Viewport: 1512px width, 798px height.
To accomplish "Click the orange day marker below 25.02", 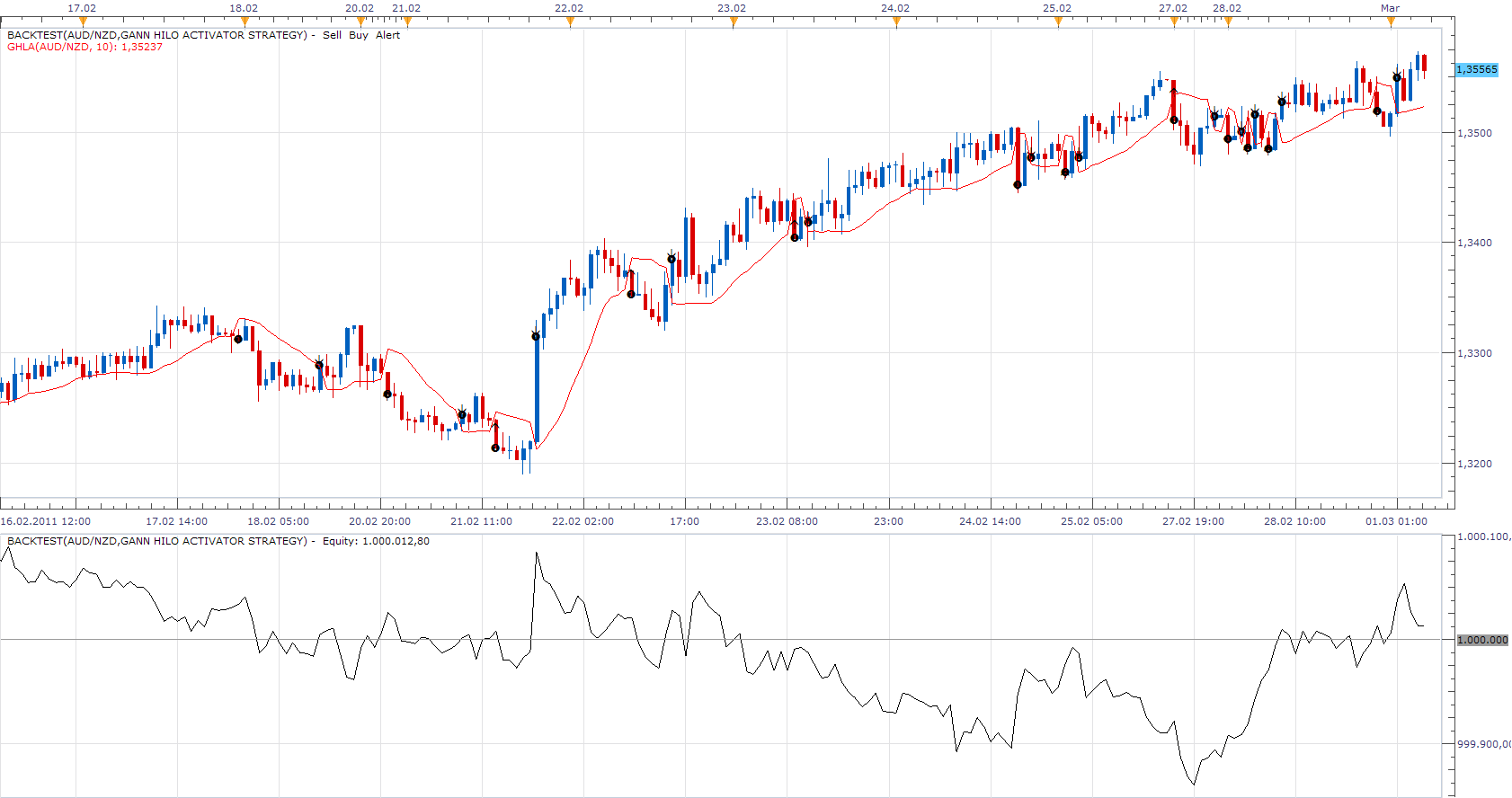I will [1058, 22].
